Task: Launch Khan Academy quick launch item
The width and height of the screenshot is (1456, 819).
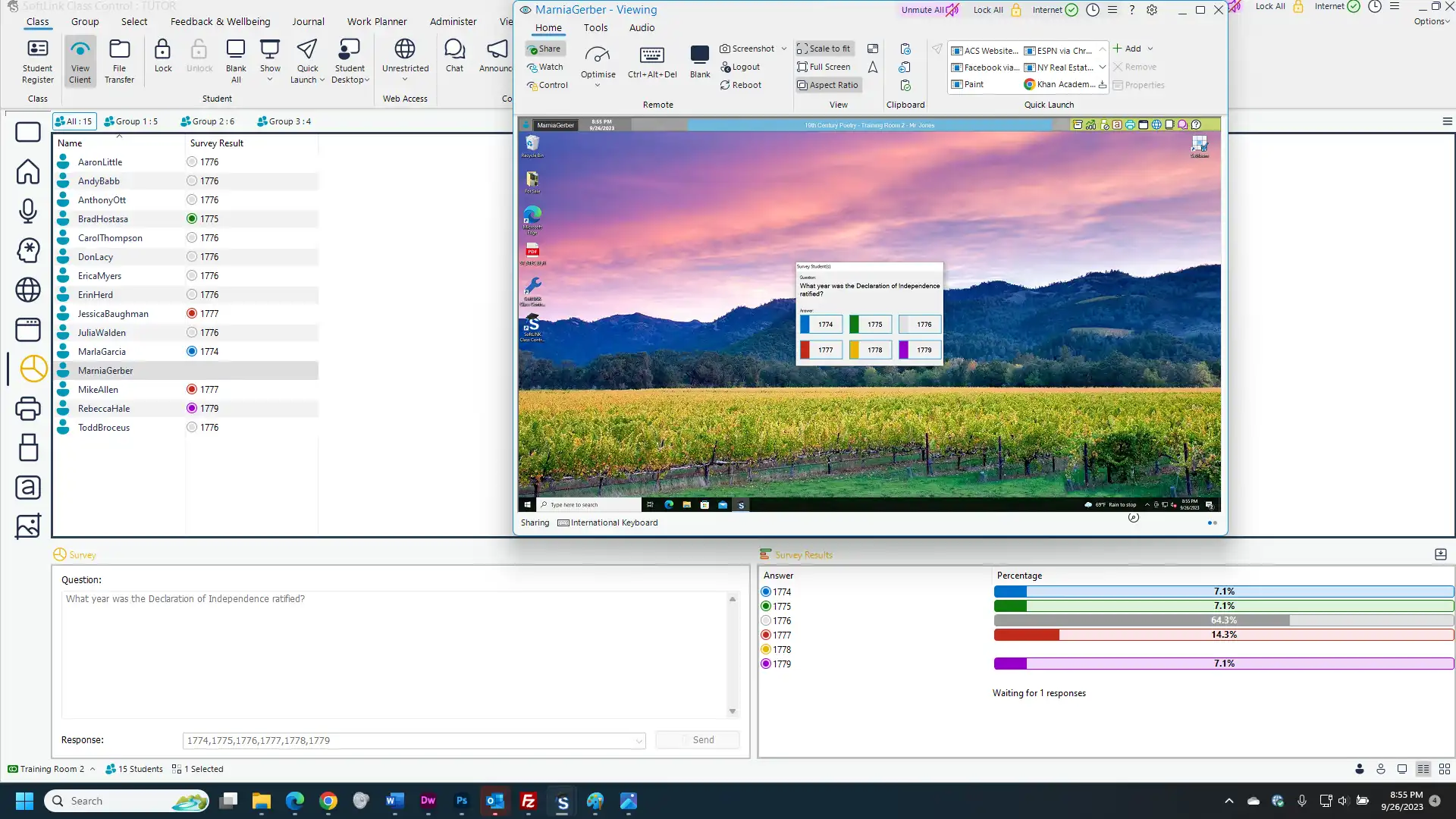Action: coord(1060,84)
